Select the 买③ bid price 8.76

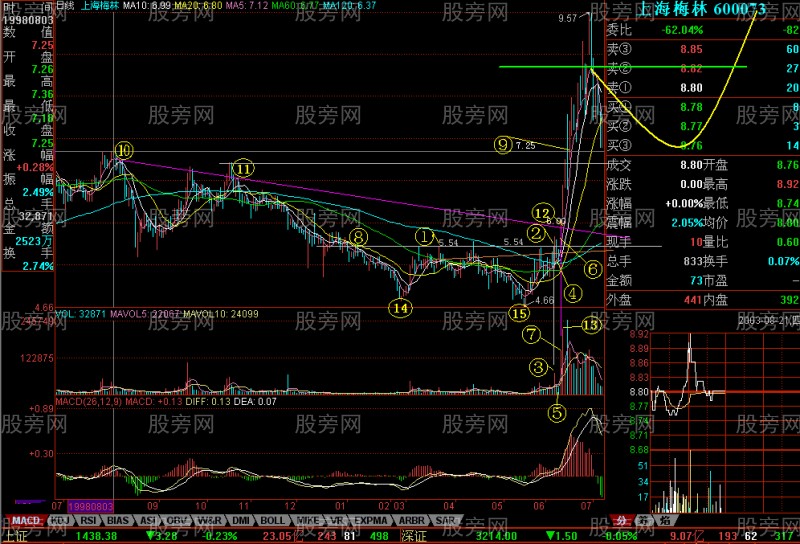(691, 145)
